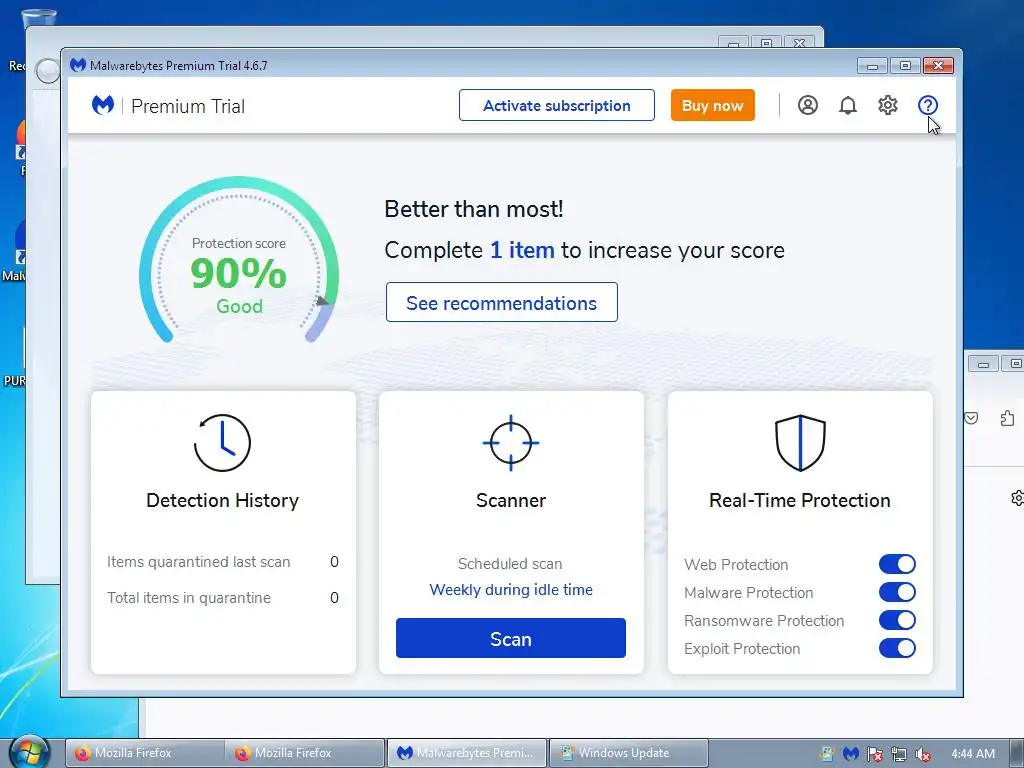This screenshot has height=768, width=1024.
Task: Minimize the Malwarebytes window
Action: pos(872,65)
